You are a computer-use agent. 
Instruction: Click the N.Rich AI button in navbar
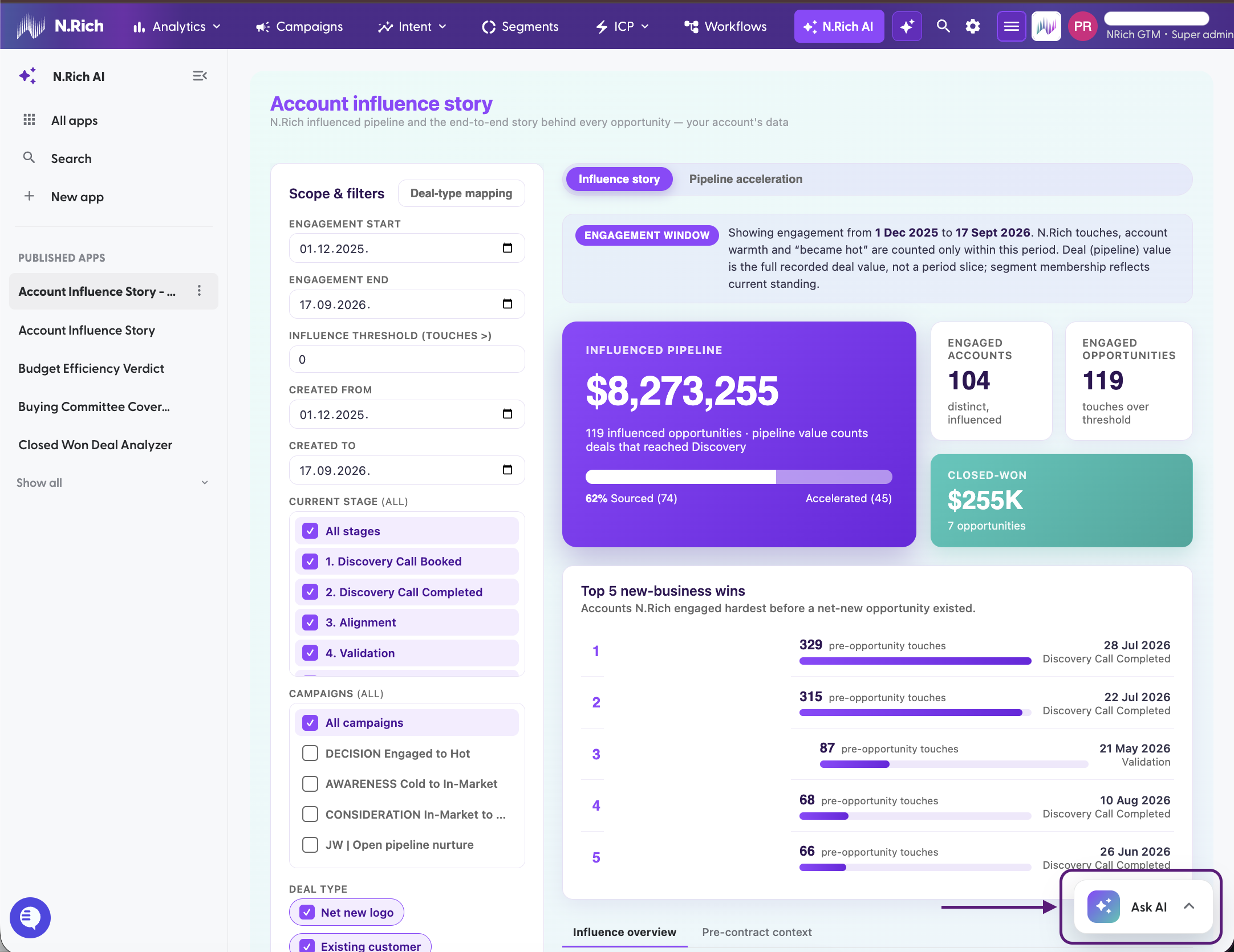[x=839, y=26]
